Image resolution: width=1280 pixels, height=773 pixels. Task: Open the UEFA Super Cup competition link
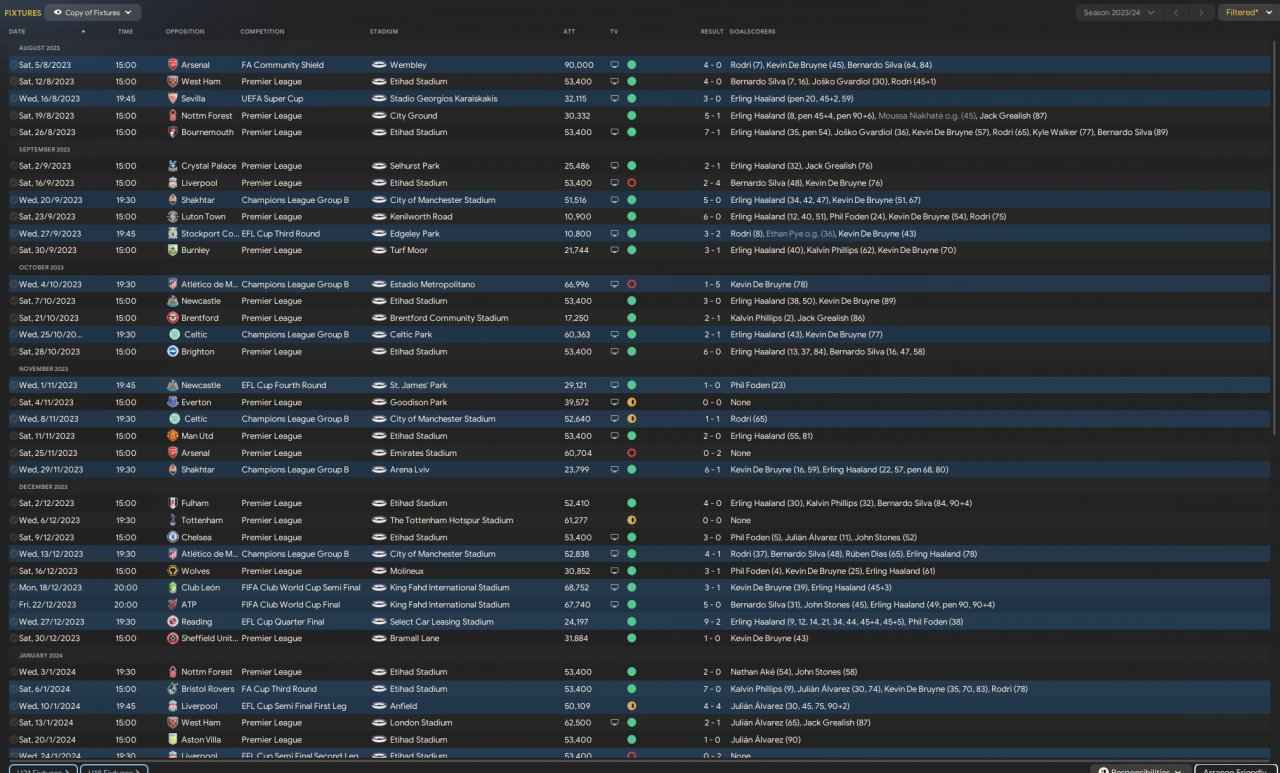[272, 99]
